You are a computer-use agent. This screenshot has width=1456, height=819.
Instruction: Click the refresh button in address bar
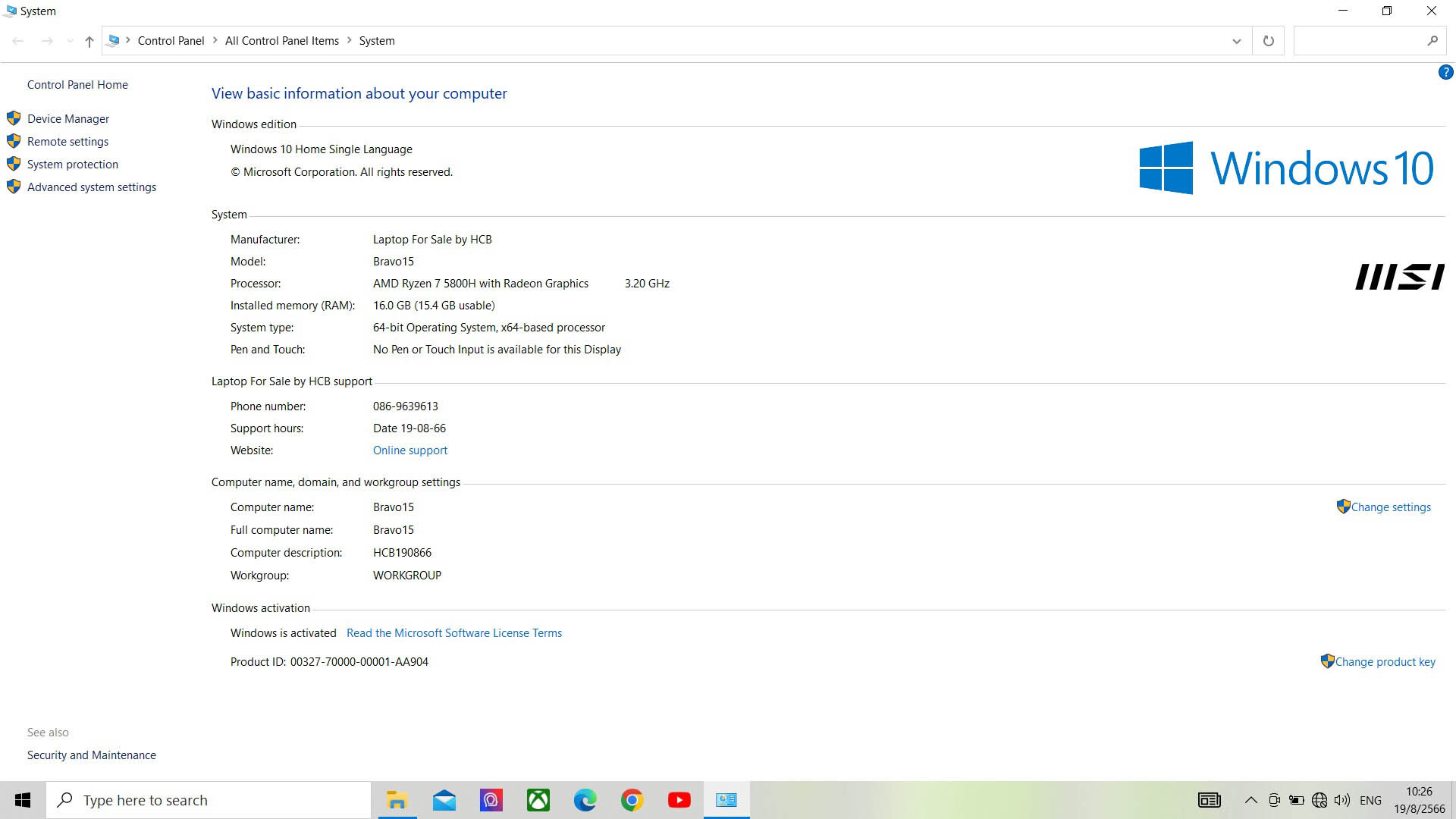[x=1268, y=41]
